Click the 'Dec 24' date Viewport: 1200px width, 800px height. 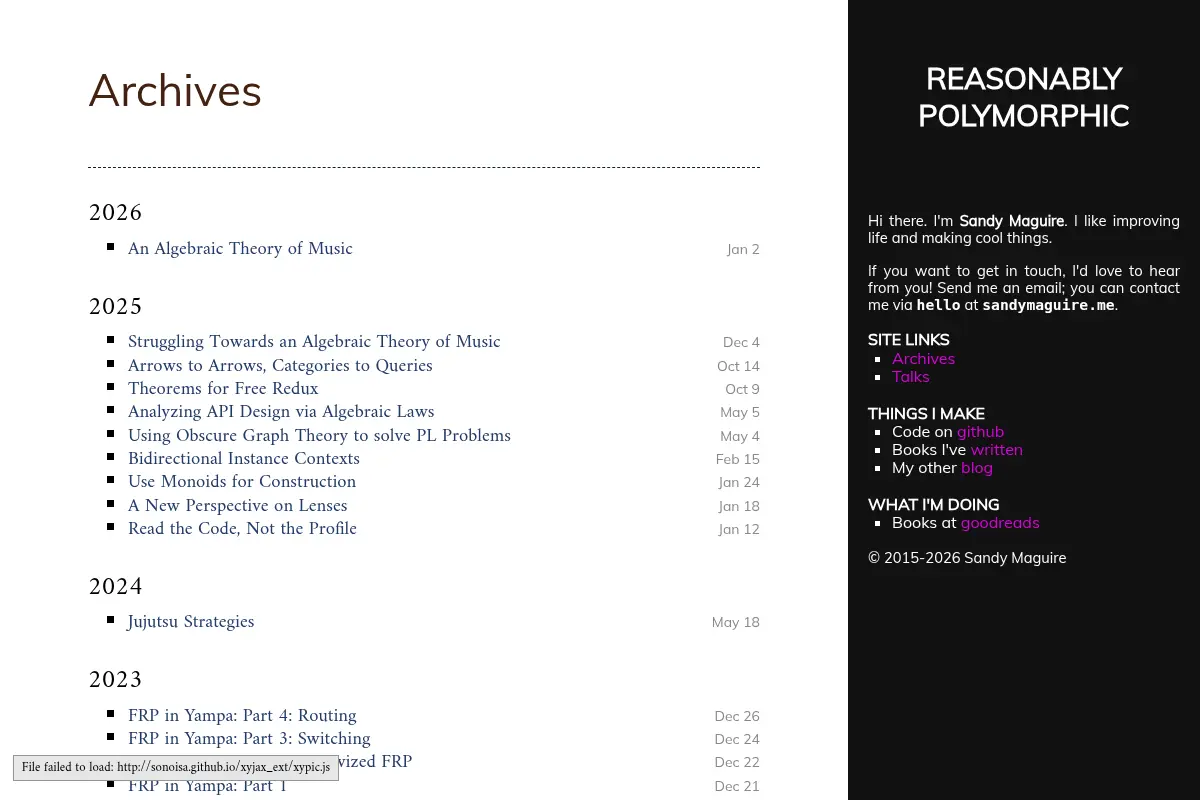pyautogui.click(x=737, y=739)
